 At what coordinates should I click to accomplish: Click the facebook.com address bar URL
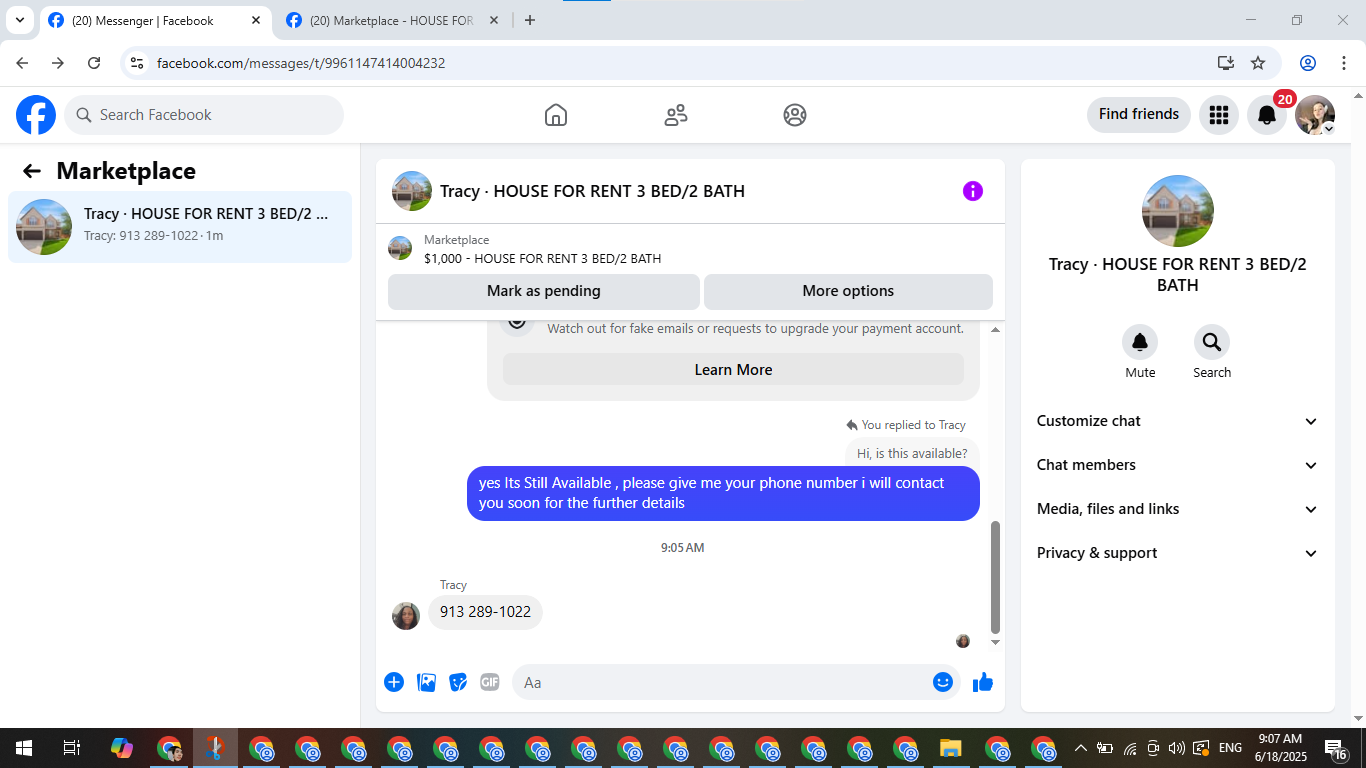tap(301, 63)
